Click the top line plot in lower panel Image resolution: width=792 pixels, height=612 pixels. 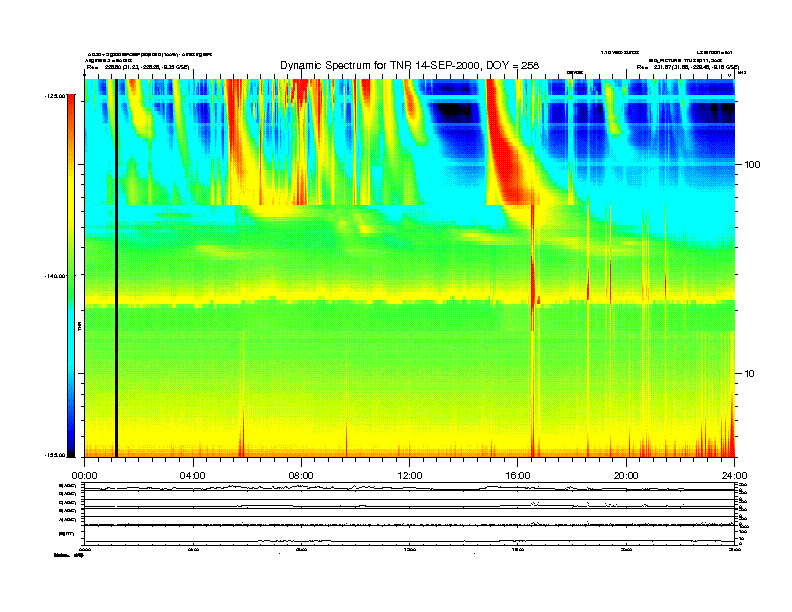[409, 488]
